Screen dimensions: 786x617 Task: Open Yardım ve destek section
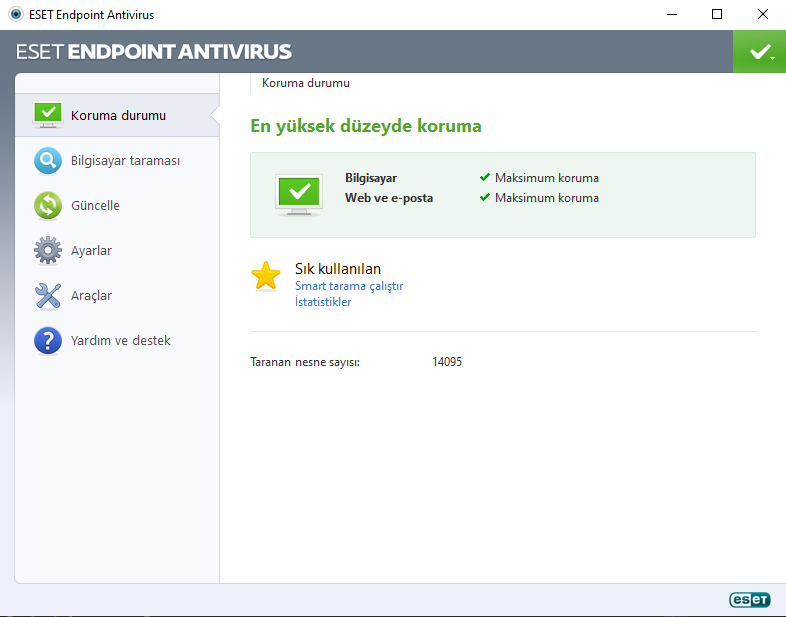tap(120, 340)
